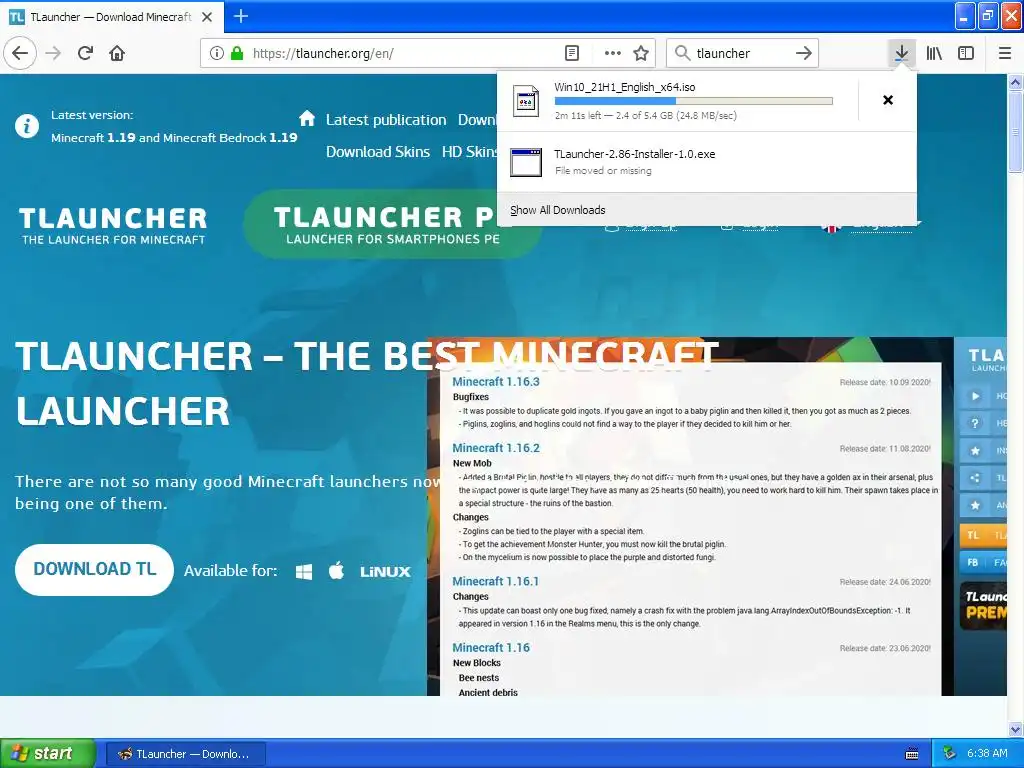This screenshot has width=1024, height=768.
Task: Open the Firefox hamburger menu
Action: pos(1005,53)
